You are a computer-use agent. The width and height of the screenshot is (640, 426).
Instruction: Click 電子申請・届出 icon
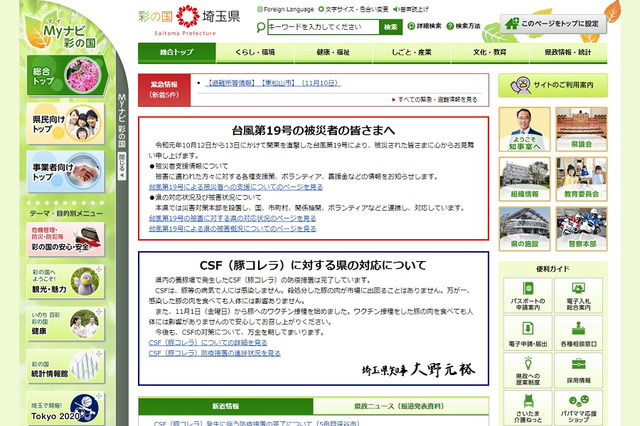pyautogui.click(x=528, y=333)
